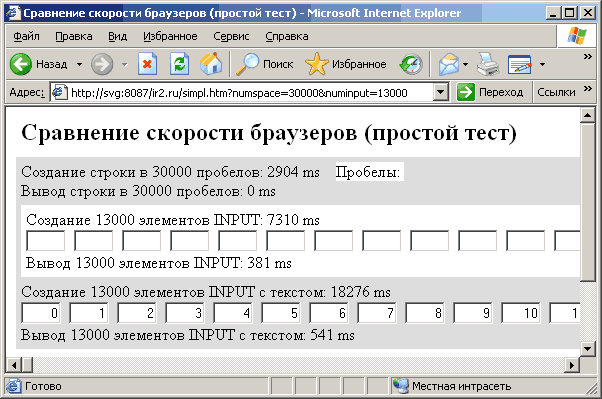Image resolution: width=602 pixels, height=399 pixels.
Task: Go to the Home page icon
Action: 211,64
